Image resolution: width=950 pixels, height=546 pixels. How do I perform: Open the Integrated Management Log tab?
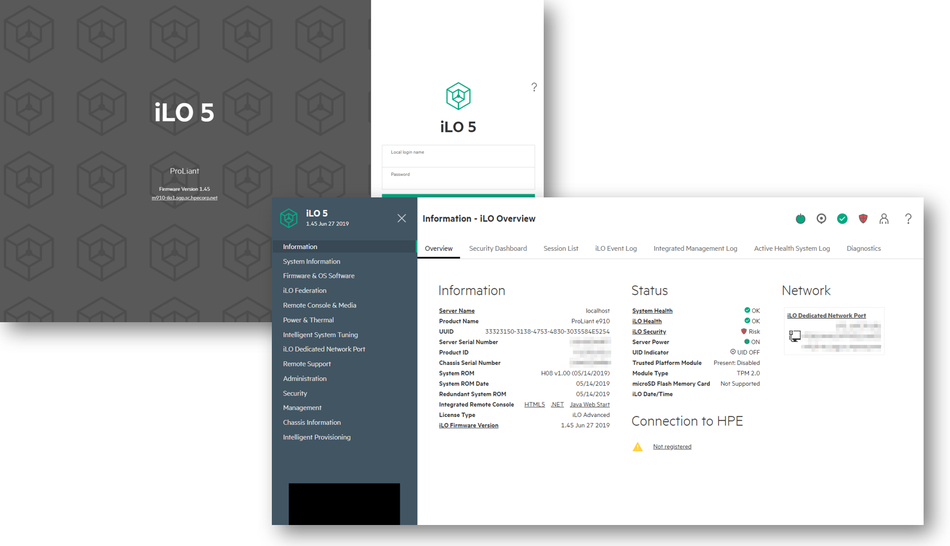click(x=695, y=248)
